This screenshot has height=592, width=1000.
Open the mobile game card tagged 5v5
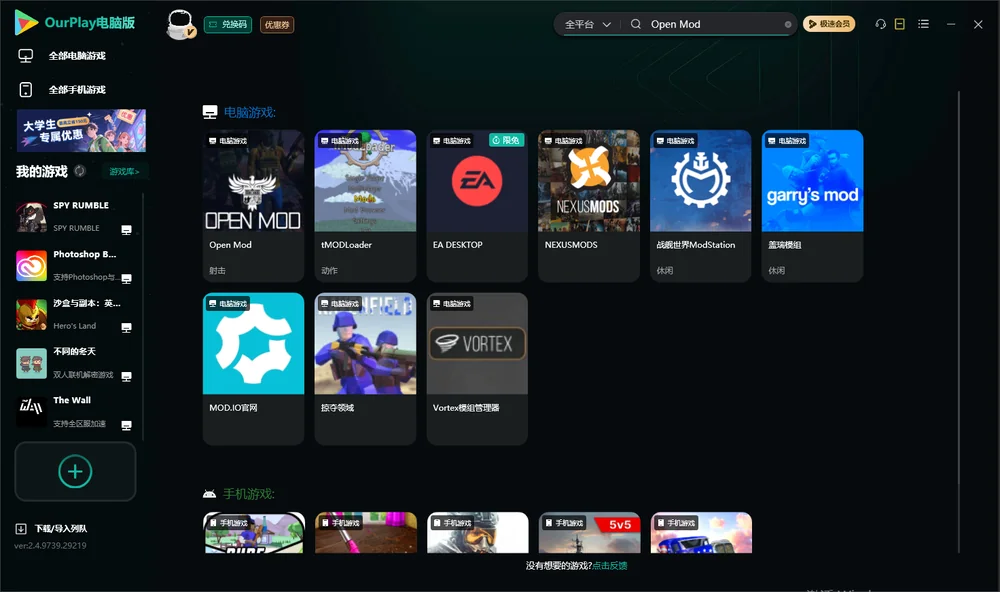[589, 533]
